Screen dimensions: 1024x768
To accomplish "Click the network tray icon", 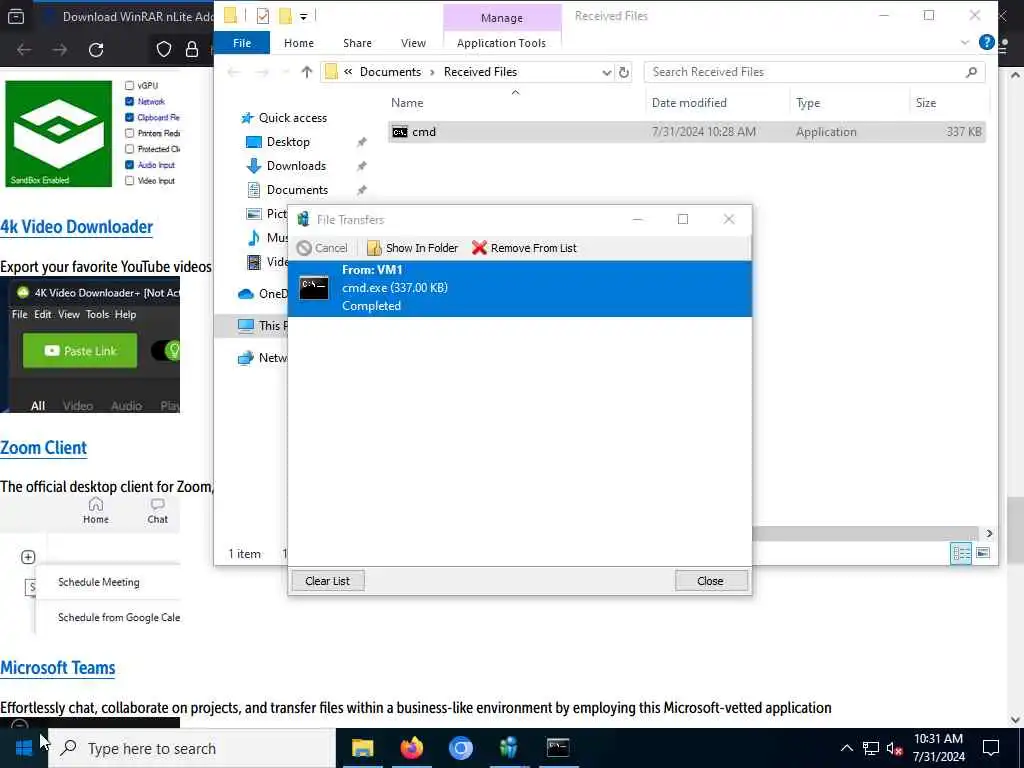I will pyautogui.click(x=871, y=748).
